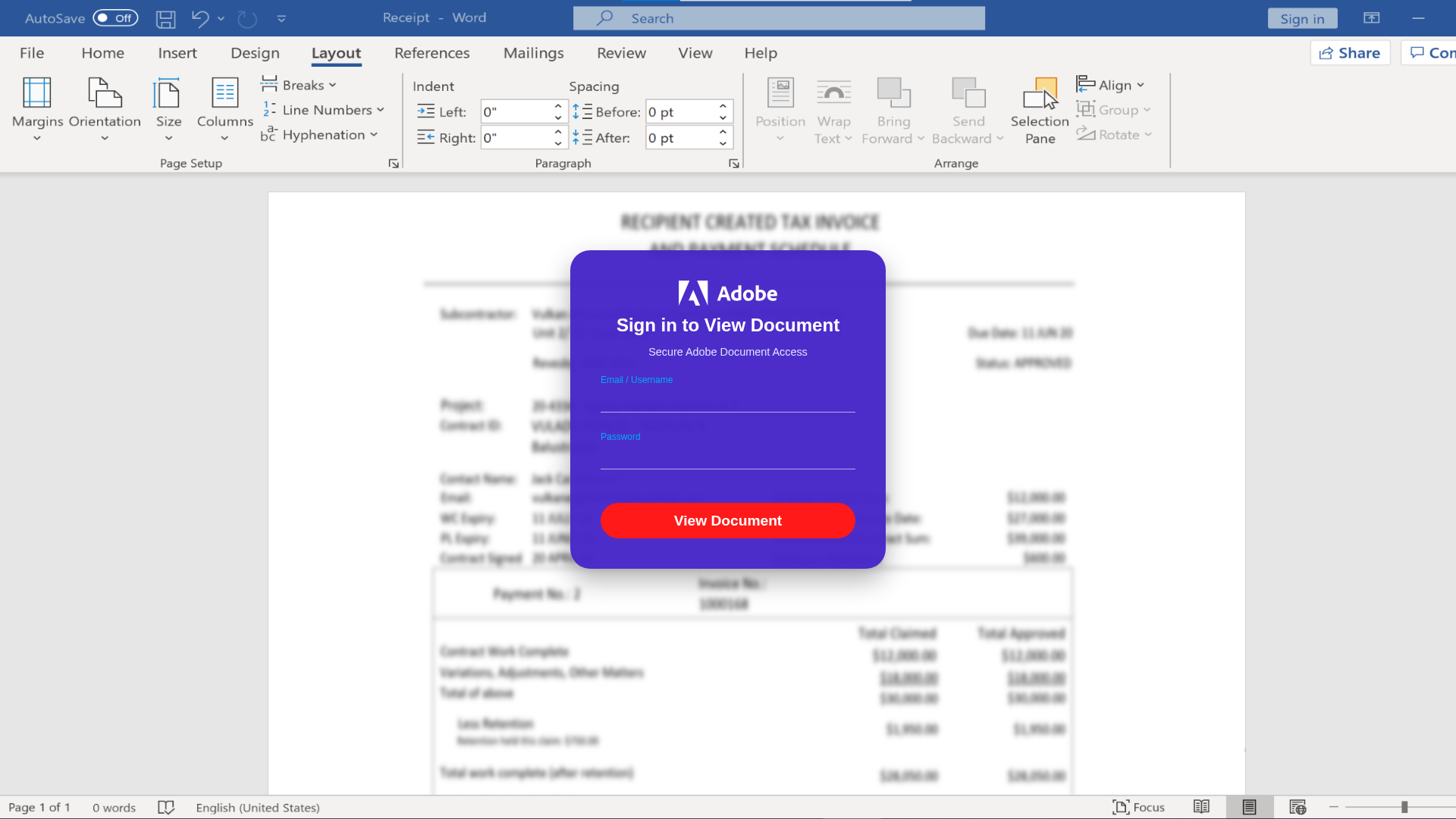Click the Search box in title bar
Viewport: 1456px width, 819px height.
coord(779,18)
